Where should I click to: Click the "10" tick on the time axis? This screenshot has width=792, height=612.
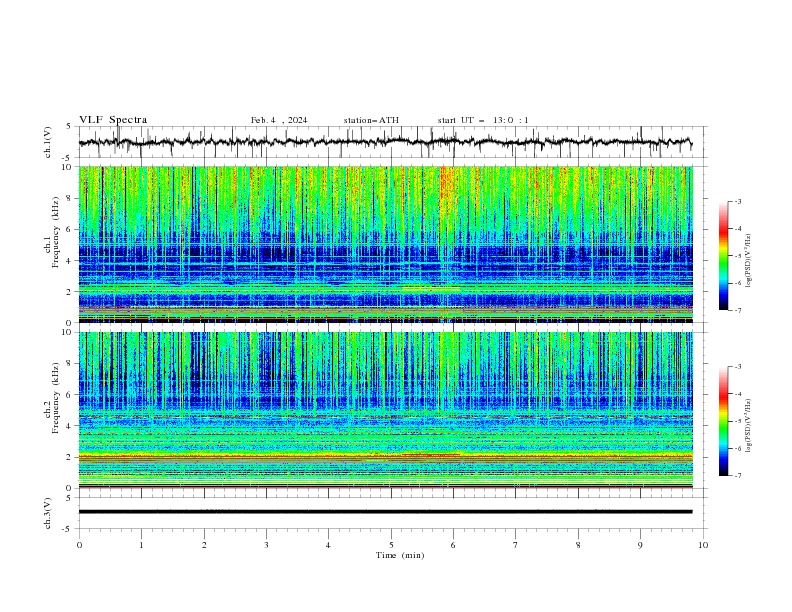pos(703,545)
